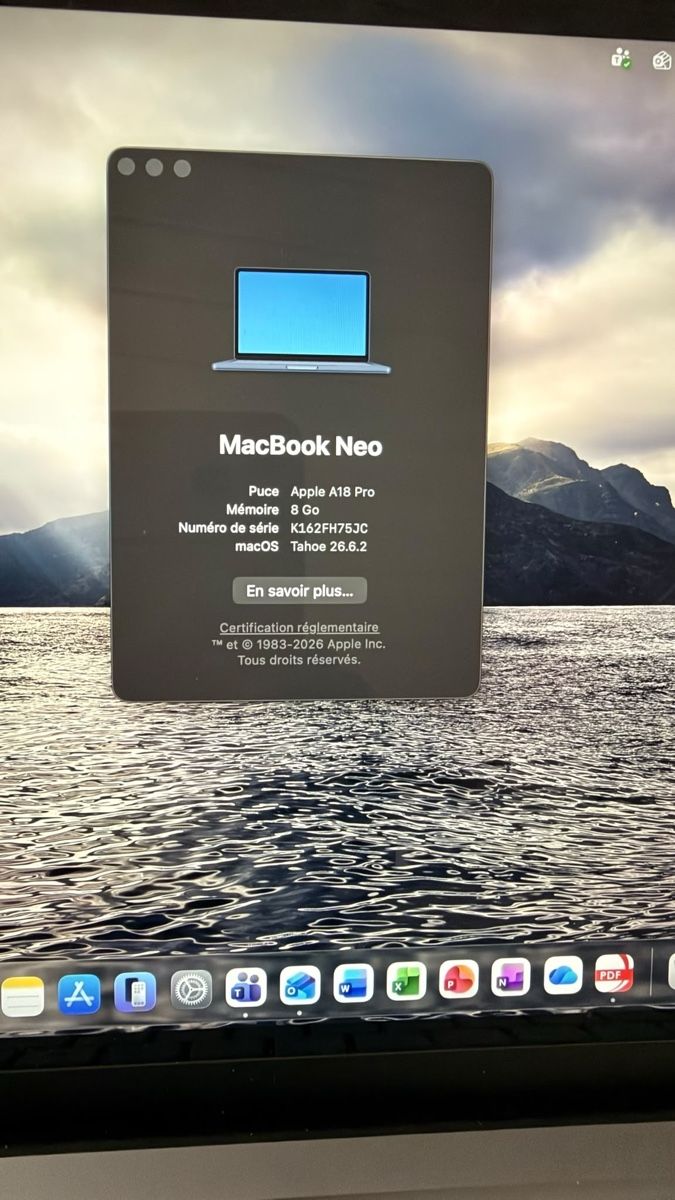Open the PDF app in the Dock
This screenshot has width=675, height=1200.
click(614, 973)
